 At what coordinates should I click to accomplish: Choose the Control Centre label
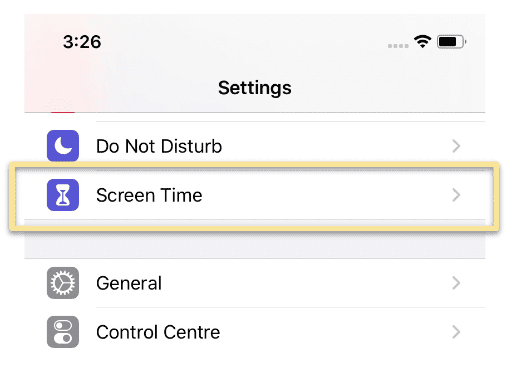158,332
